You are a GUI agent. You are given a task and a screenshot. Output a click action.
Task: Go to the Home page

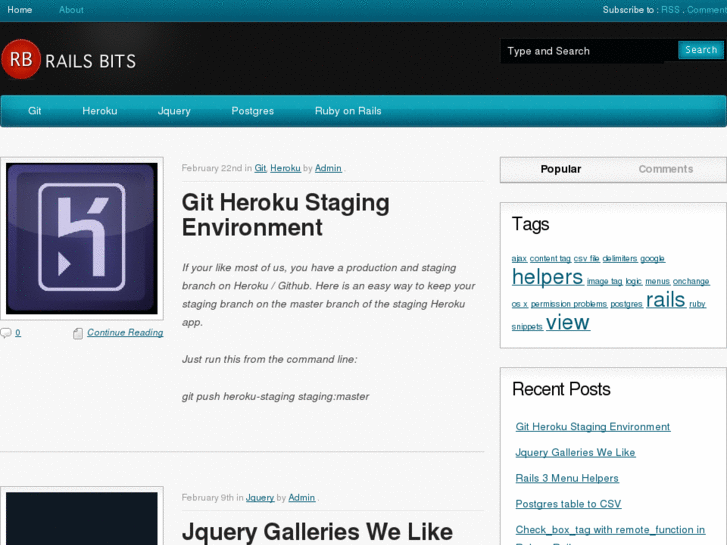(x=19, y=10)
